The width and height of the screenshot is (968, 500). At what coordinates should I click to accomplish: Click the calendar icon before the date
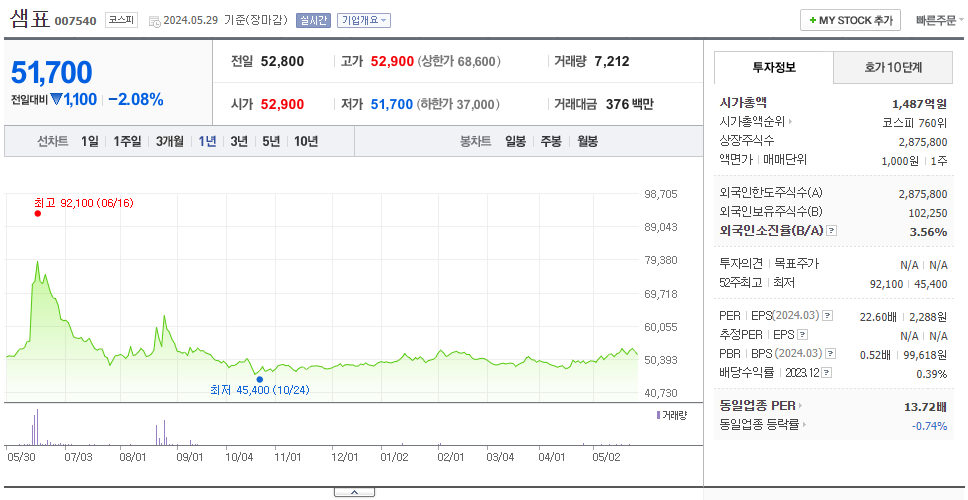click(x=154, y=21)
